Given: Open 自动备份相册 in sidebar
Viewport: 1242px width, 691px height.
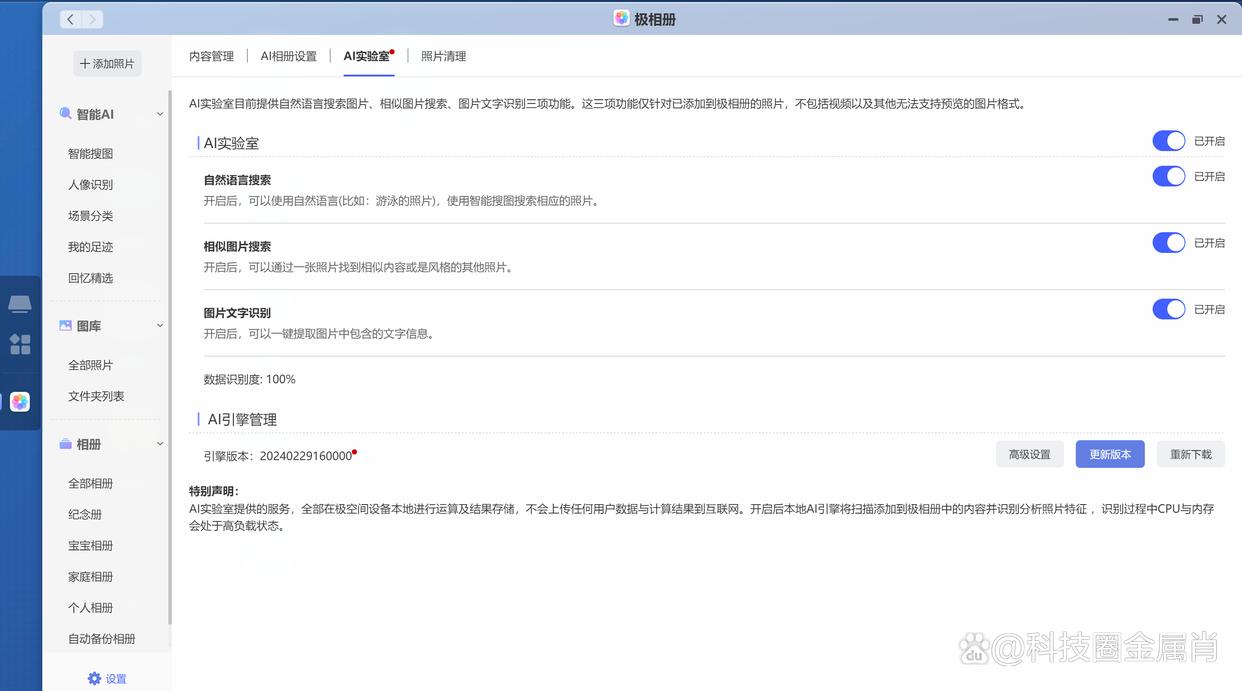Looking at the screenshot, I should tap(102, 638).
